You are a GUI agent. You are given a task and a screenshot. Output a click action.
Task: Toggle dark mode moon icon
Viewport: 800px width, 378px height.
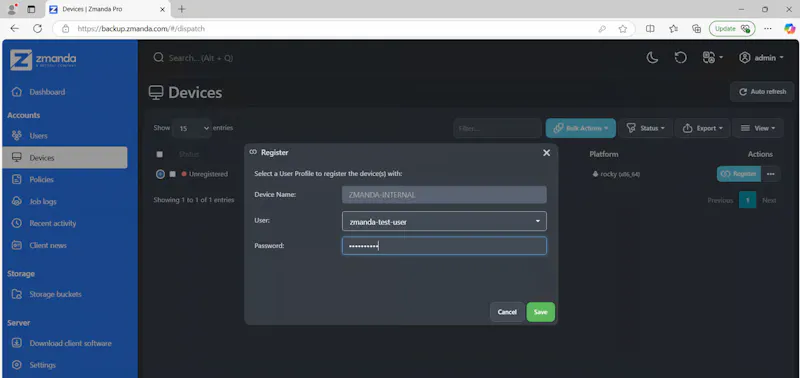tap(652, 58)
